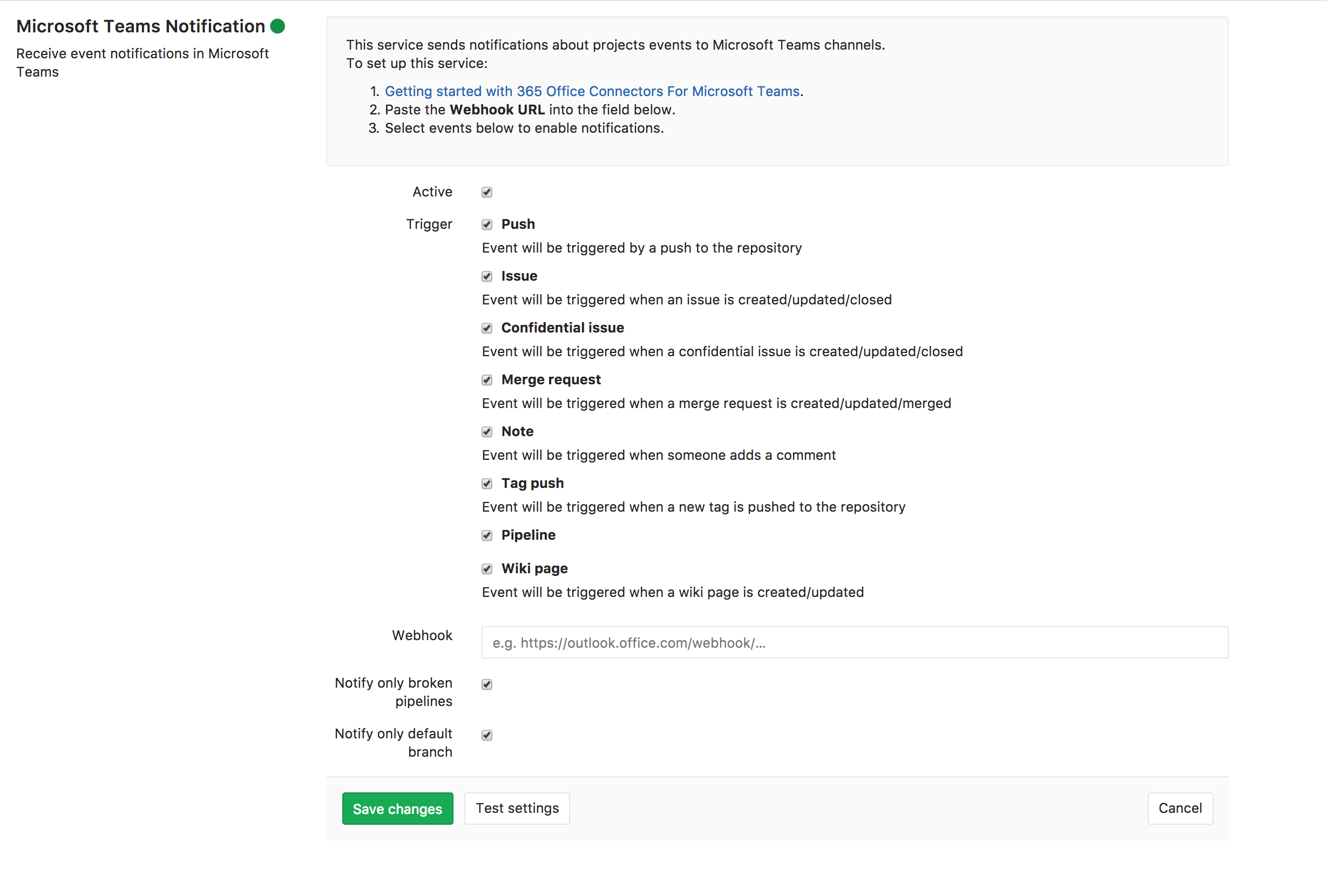Toggle the Active checkbox
The height and width of the screenshot is (896, 1327).
[486, 192]
